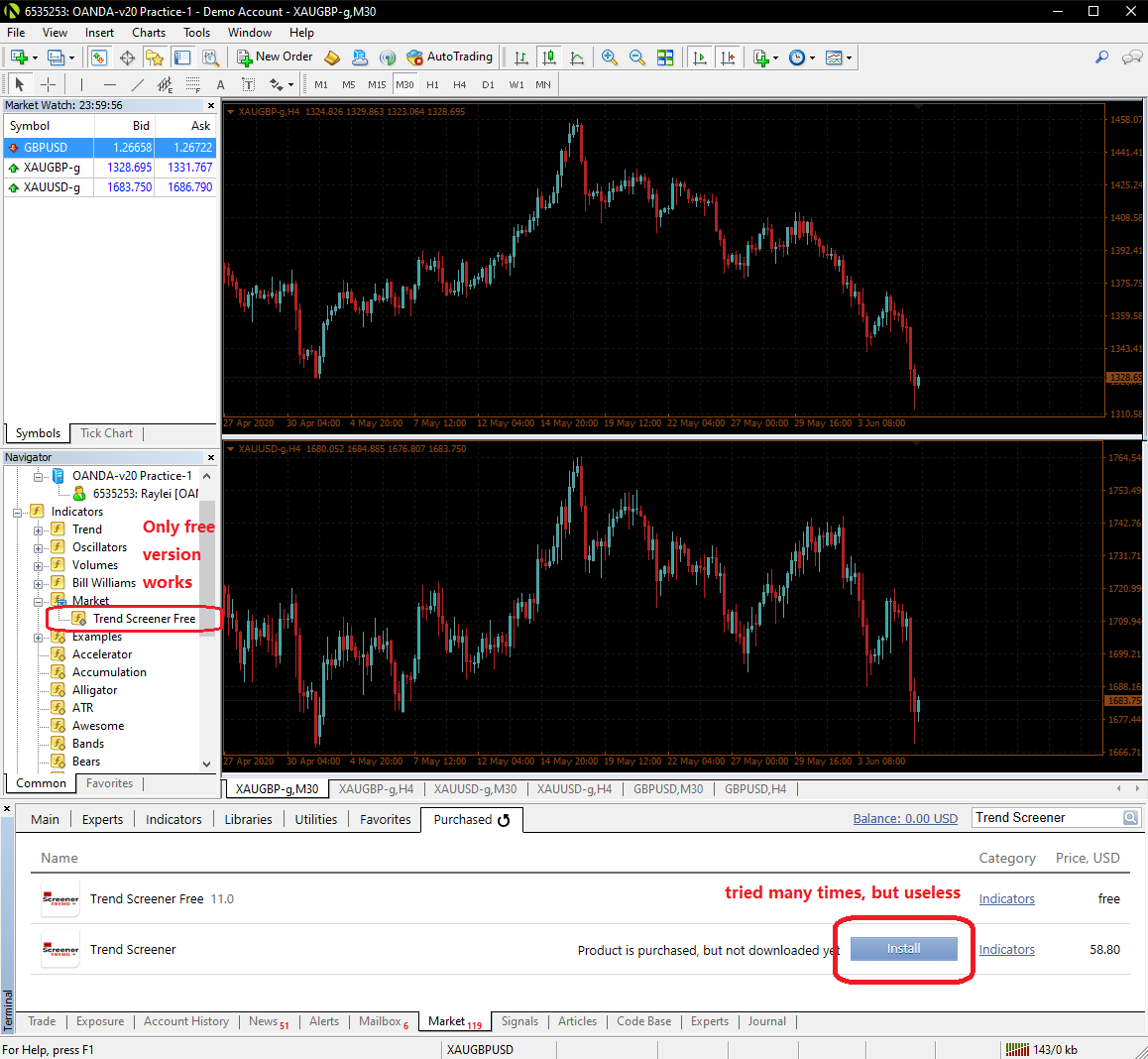Collapse the Indicators tree node

17,513
